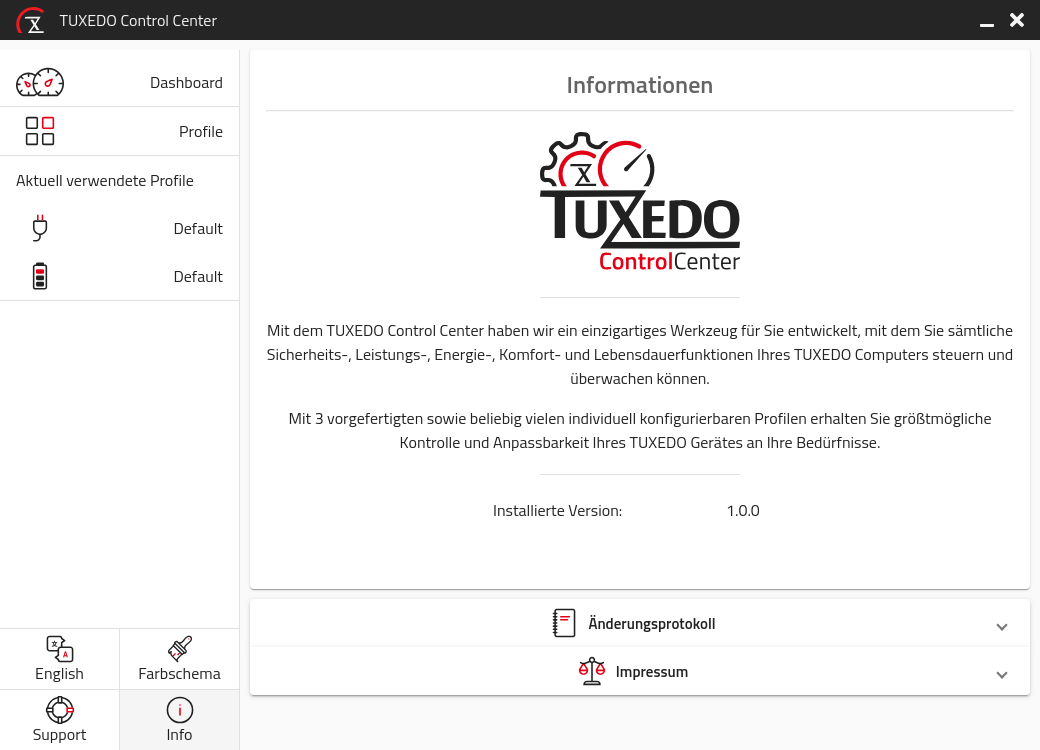The image size is (1040, 750).
Task: Open the Support page
Action: pos(60,720)
